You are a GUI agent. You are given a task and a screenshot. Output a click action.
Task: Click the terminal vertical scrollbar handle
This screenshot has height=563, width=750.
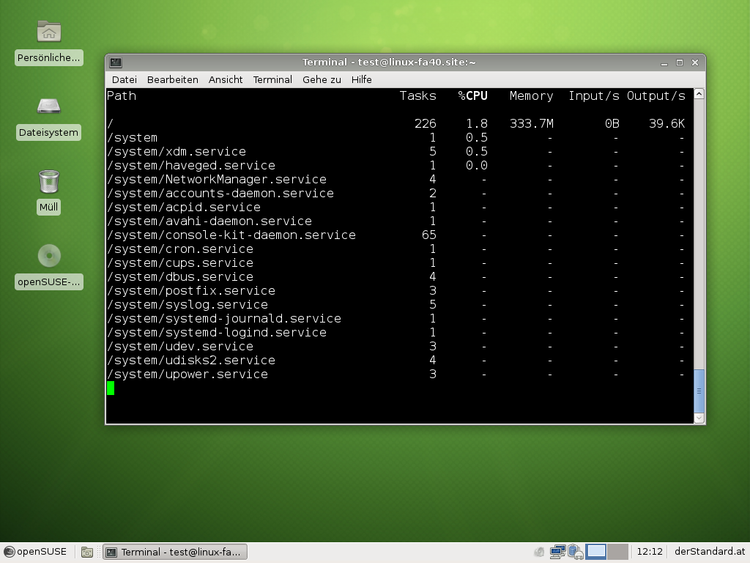tap(699, 391)
